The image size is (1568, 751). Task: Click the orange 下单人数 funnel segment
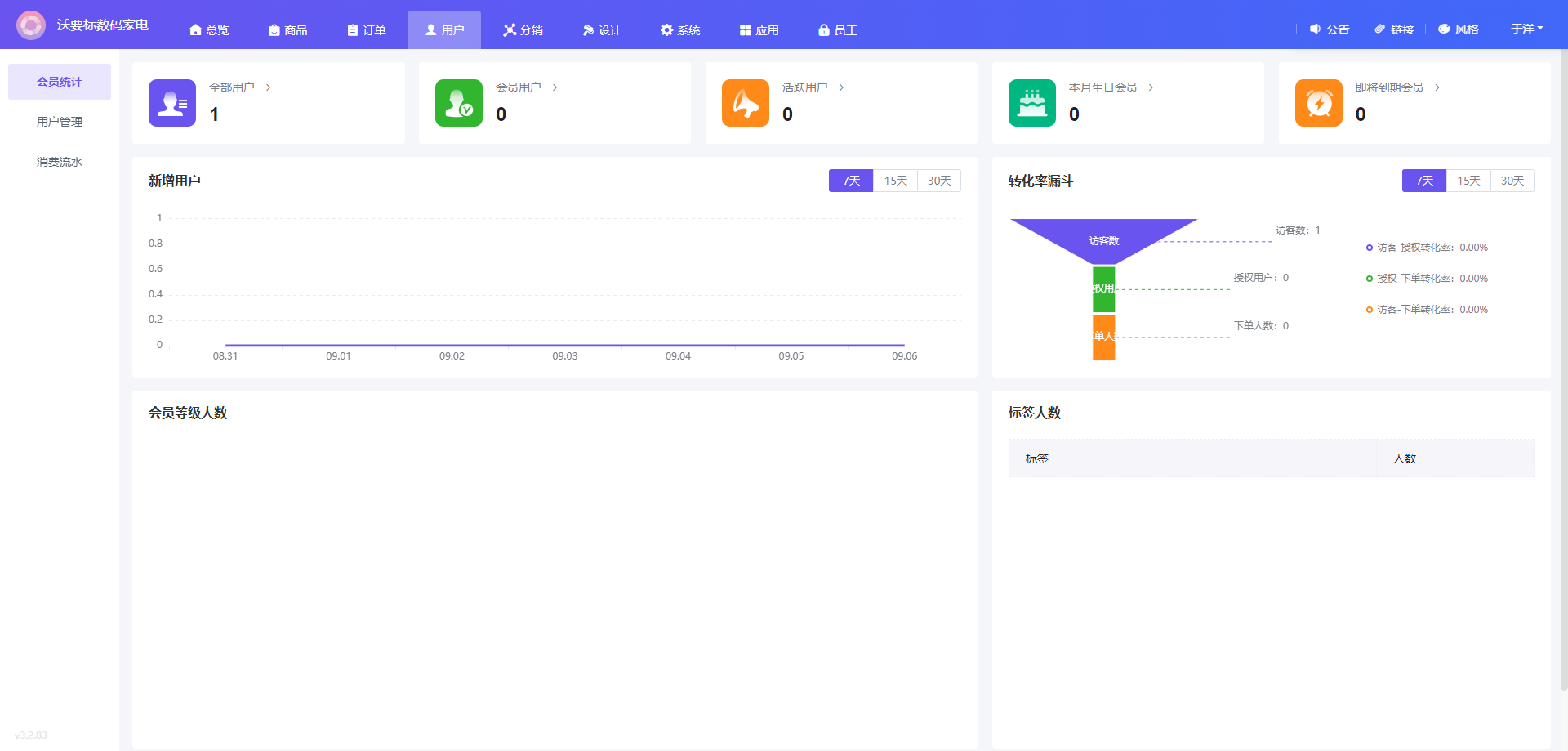(x=1103, y=337)
